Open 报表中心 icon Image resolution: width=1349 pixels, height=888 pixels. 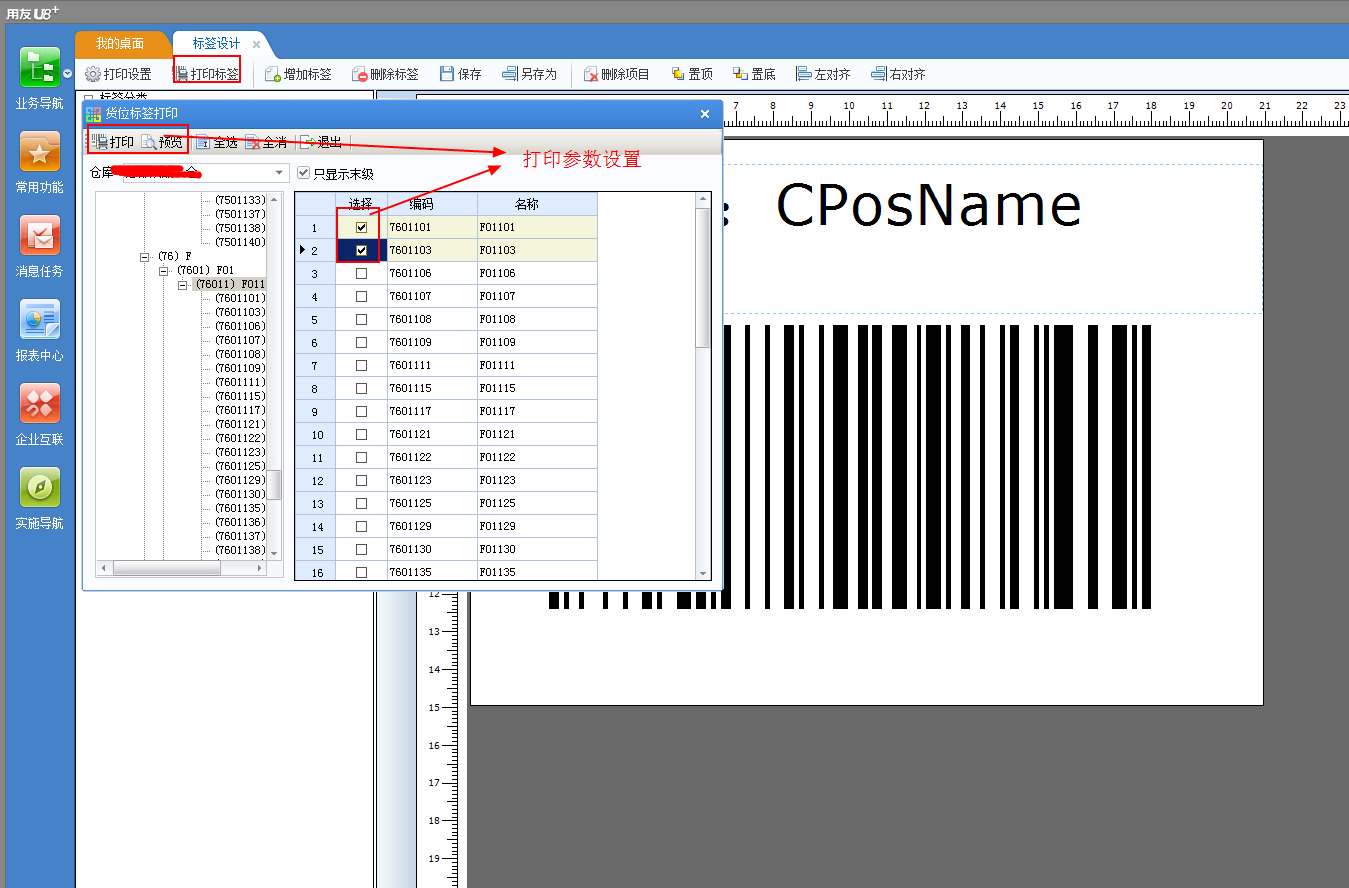click(x=40, y=320)
